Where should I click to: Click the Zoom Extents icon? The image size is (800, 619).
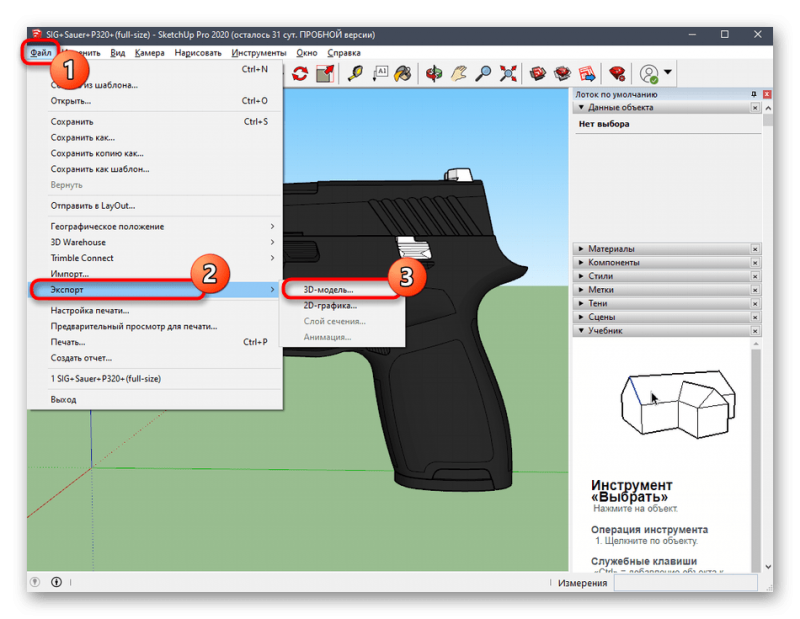508,74
